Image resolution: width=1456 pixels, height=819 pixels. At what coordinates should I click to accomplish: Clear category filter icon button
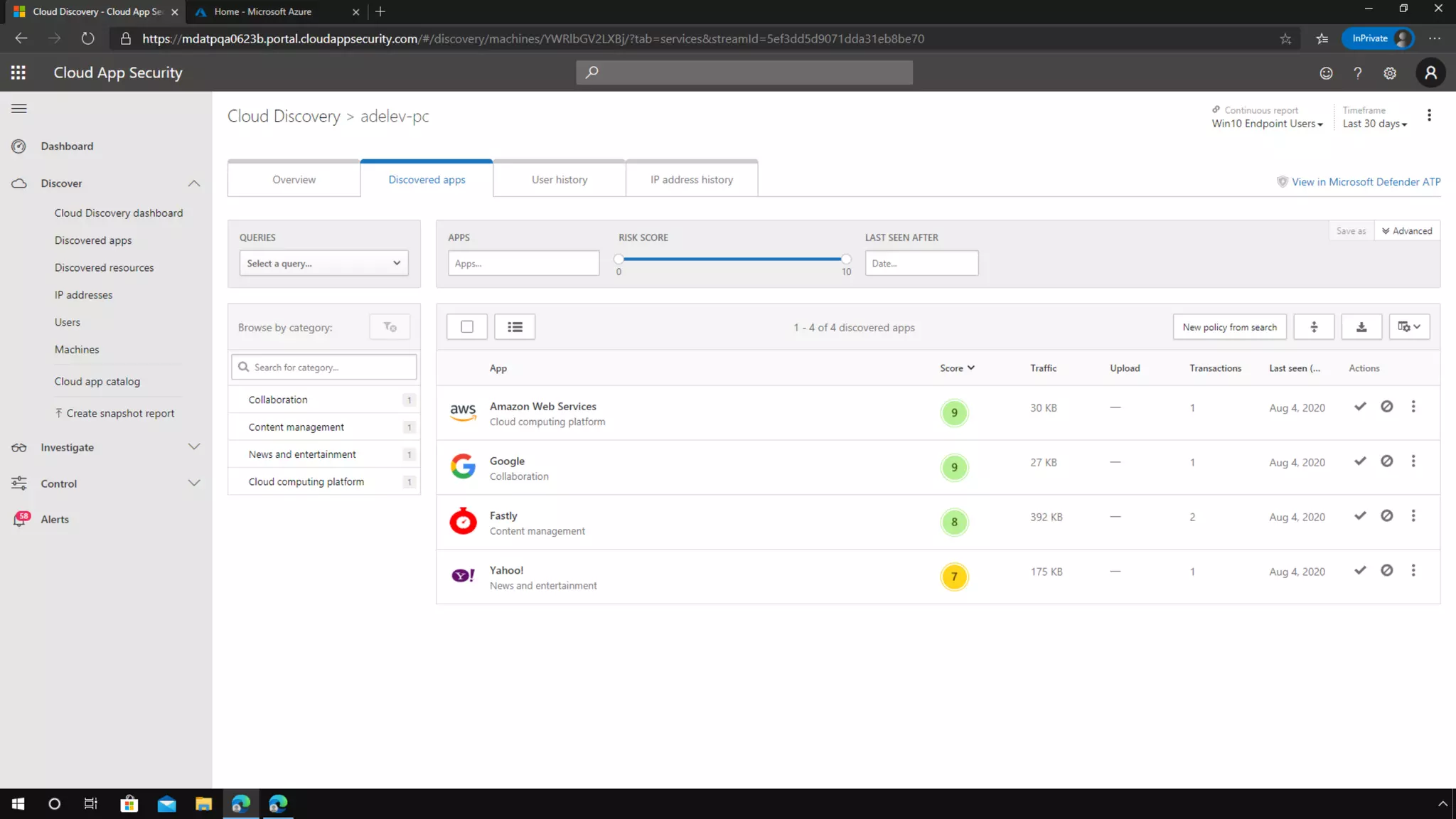(390, 327)
